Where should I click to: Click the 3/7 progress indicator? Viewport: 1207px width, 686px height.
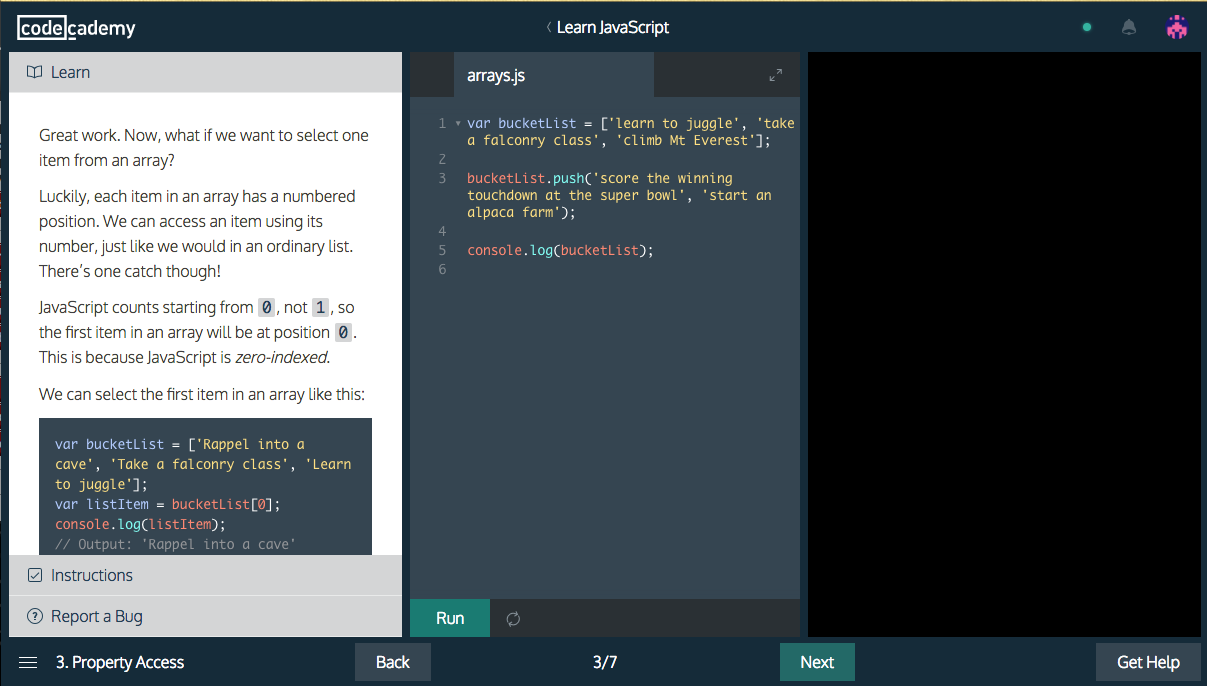[605, 662]
